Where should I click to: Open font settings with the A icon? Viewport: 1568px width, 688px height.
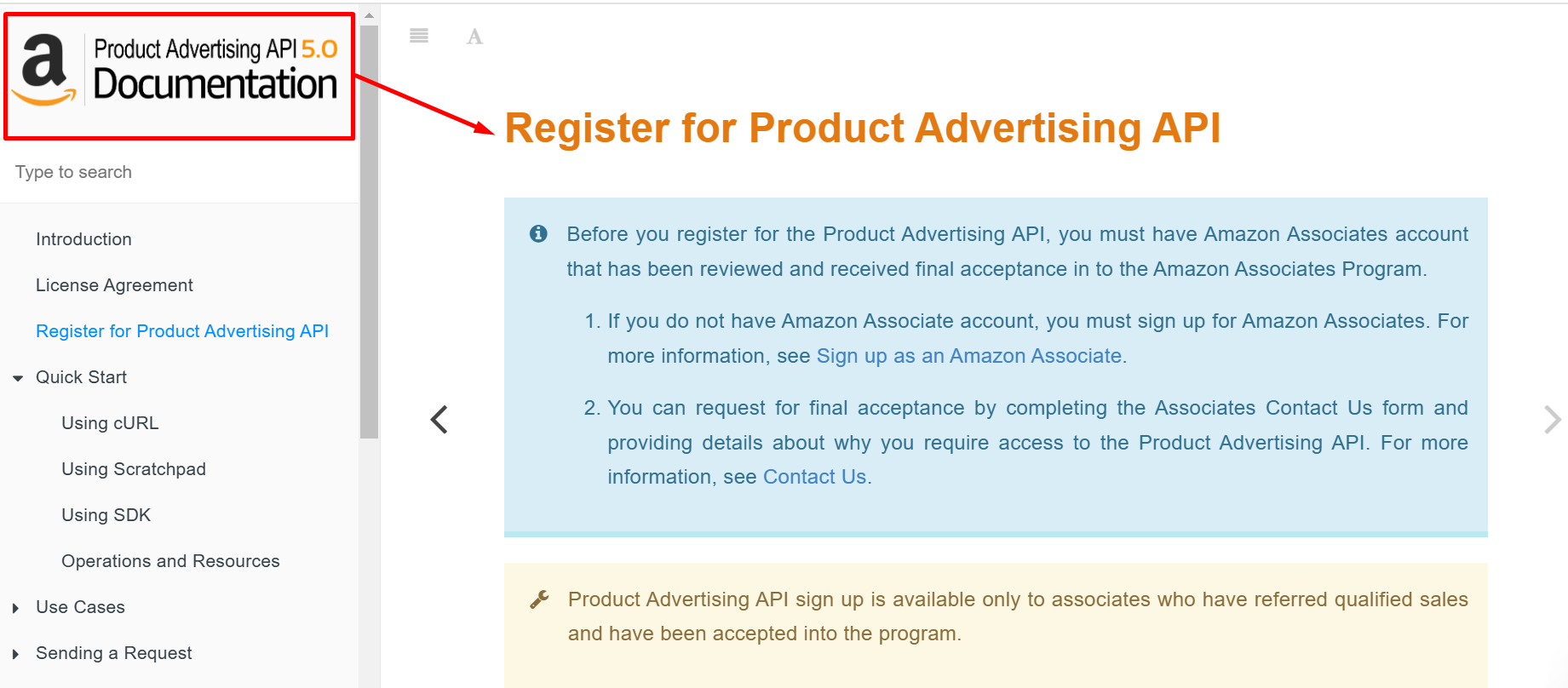click(475, 37)
